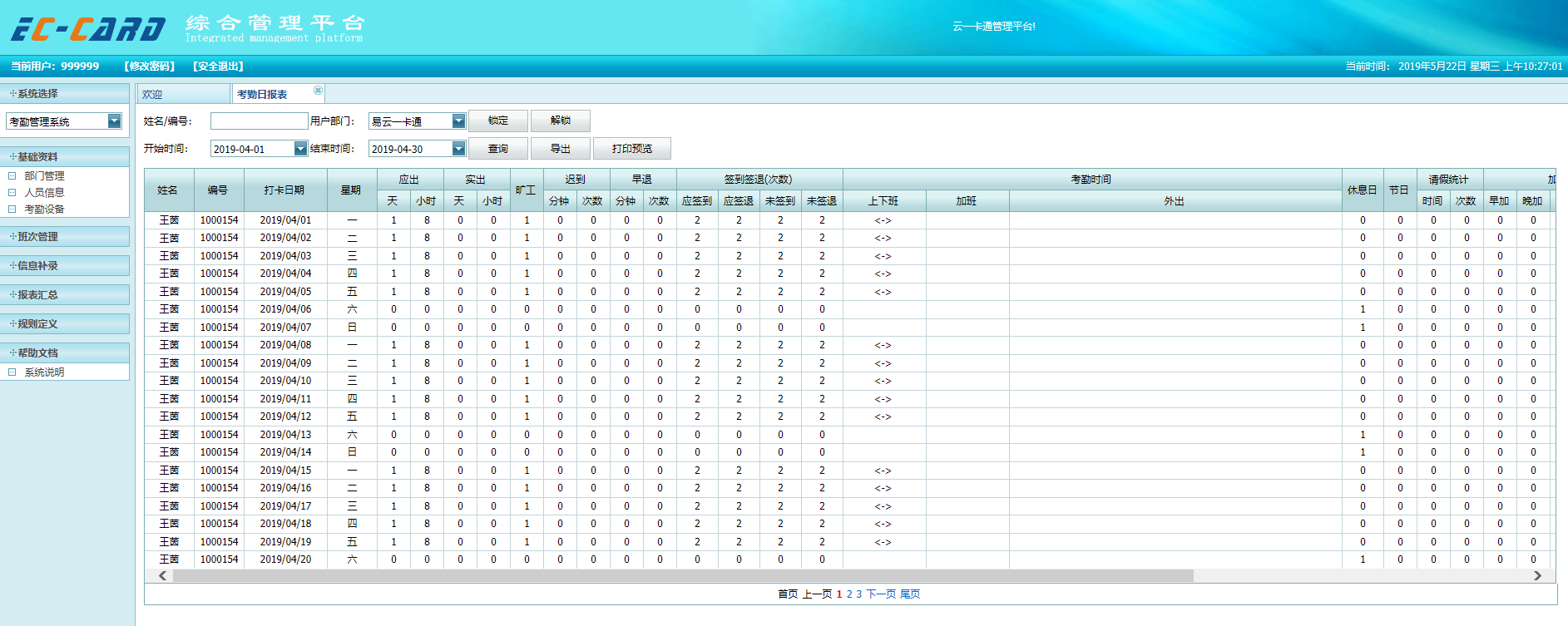Click the 星期 column header

(x=352, y=190)
